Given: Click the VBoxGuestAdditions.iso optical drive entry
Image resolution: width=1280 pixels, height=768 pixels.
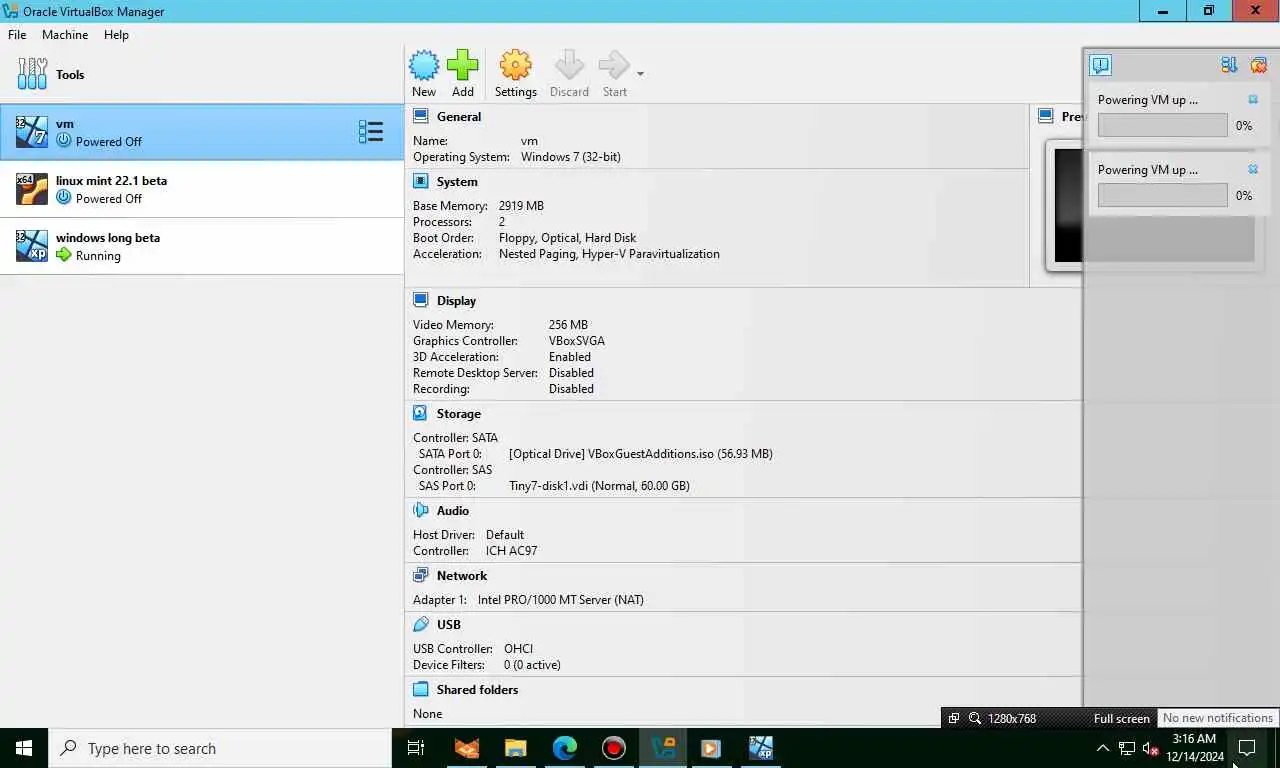Looking at the screenshot, I should 640,454.
